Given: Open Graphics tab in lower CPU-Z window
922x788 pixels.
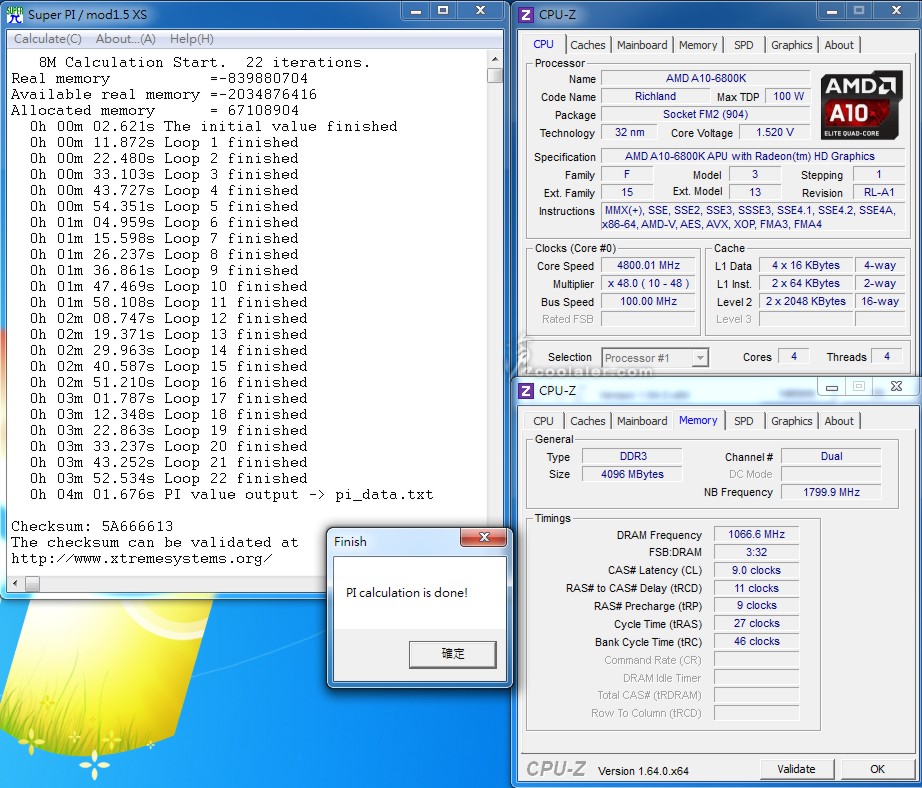Looking at the screenshot, I should click(x=791, y=421).
